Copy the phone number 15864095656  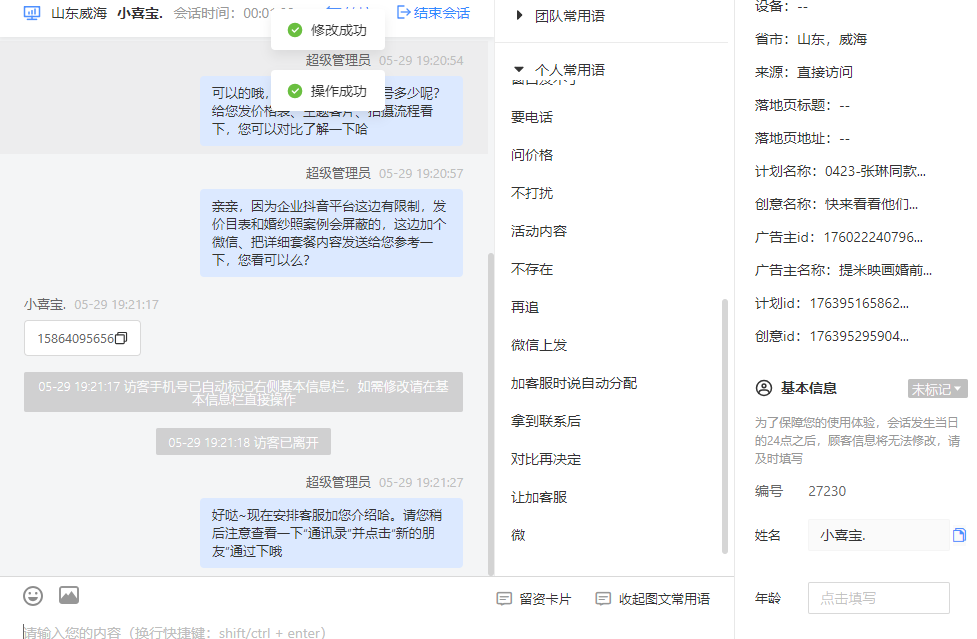pos(122,338)
